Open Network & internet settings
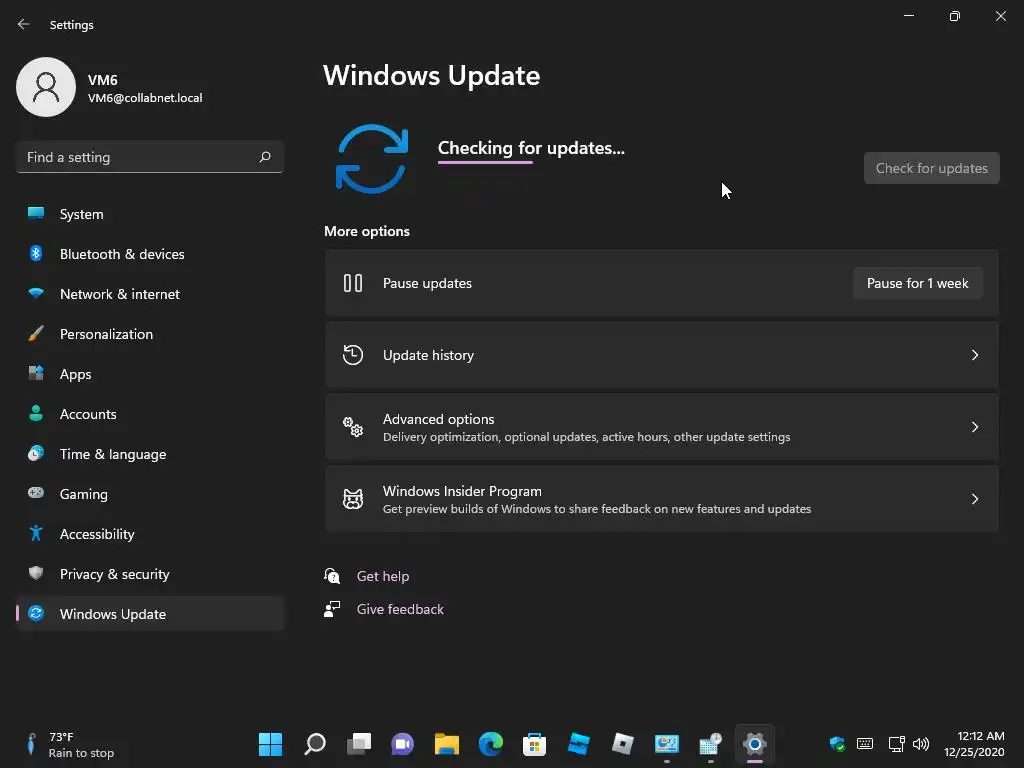The width and height of the screenshot is (1024, 768). coord(150,294)
